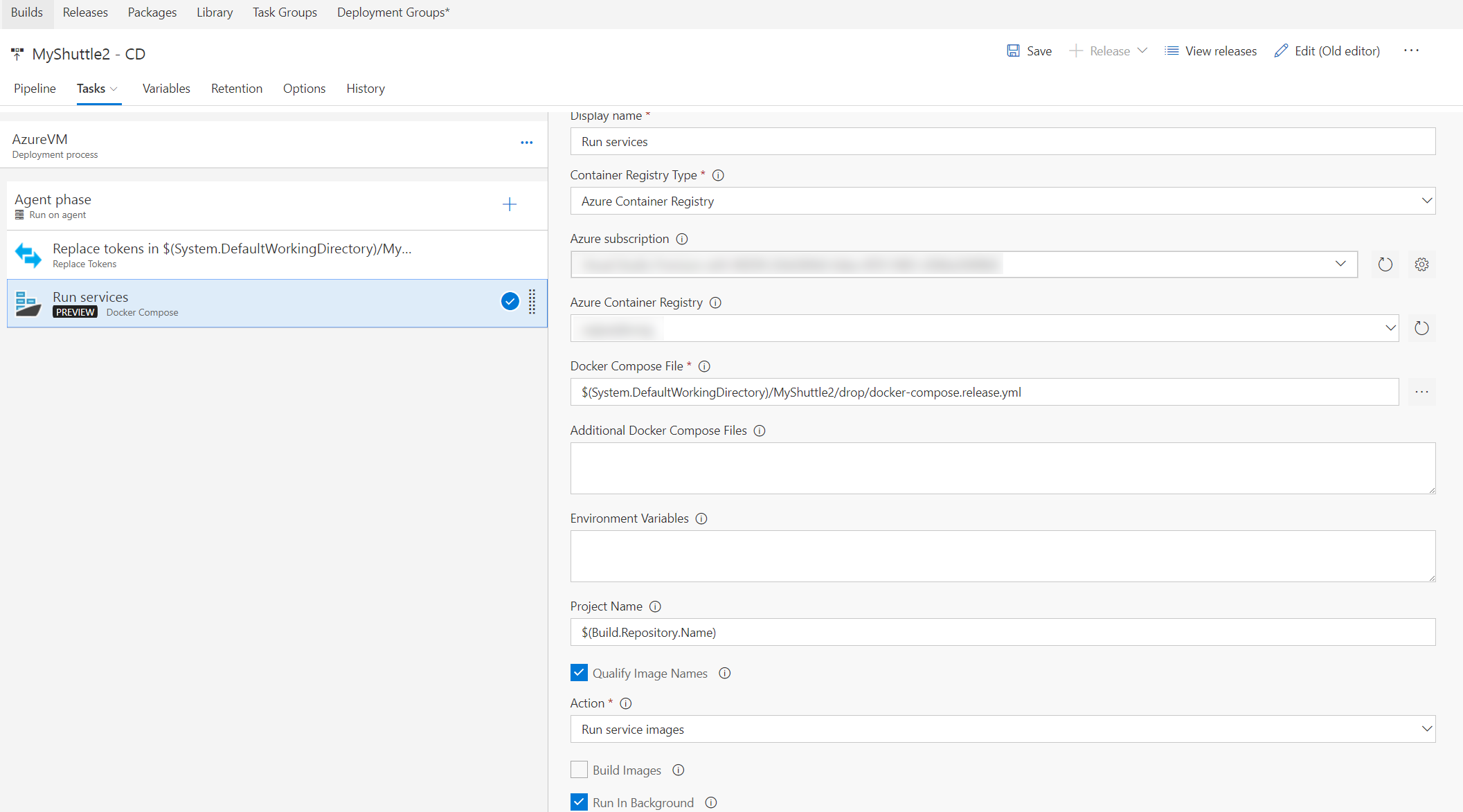Click the Additional Docker Compose Files textarea
The image size is (1463, 812).
tap(1003, 468)
